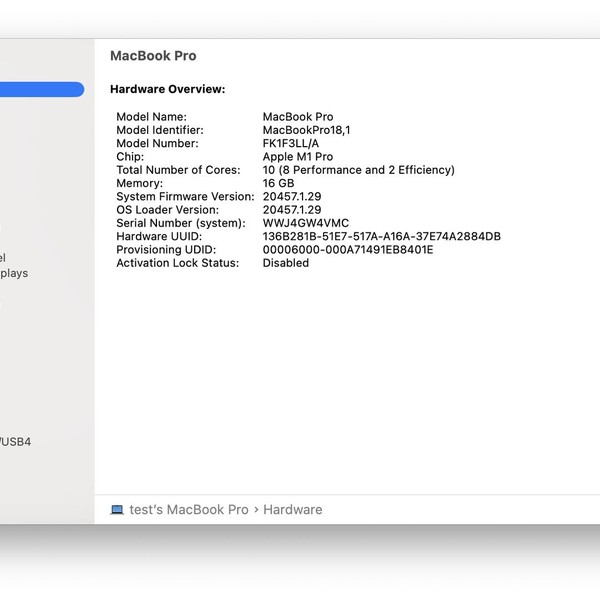This screenshot has width=600, height=600.
Task: Click the laptop icon in path bar
Action: pos(117,510)
